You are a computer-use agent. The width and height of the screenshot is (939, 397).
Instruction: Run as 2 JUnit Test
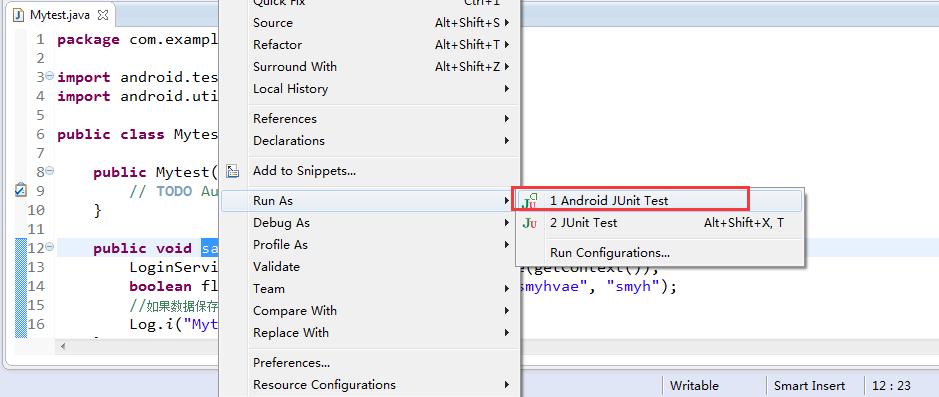point(659,223)
